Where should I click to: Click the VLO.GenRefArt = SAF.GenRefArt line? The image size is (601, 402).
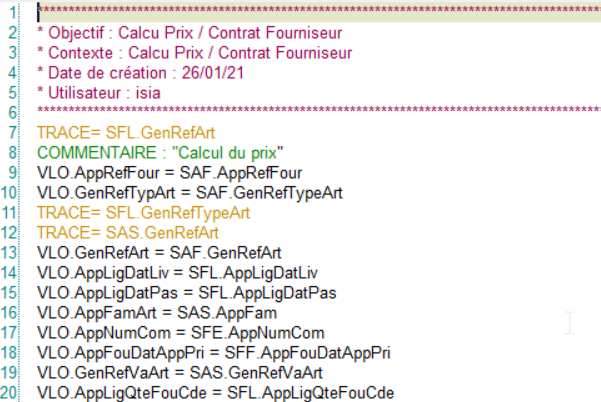[x=158, y=251]
